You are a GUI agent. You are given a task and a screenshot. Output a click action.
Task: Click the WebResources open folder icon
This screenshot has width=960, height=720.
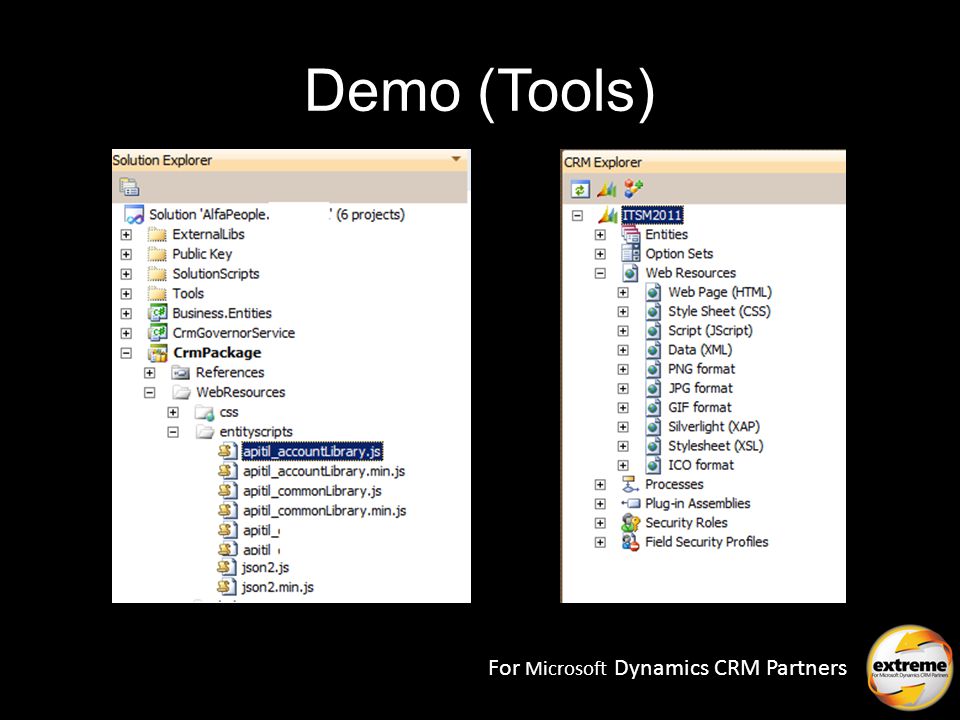coord(181,392)
